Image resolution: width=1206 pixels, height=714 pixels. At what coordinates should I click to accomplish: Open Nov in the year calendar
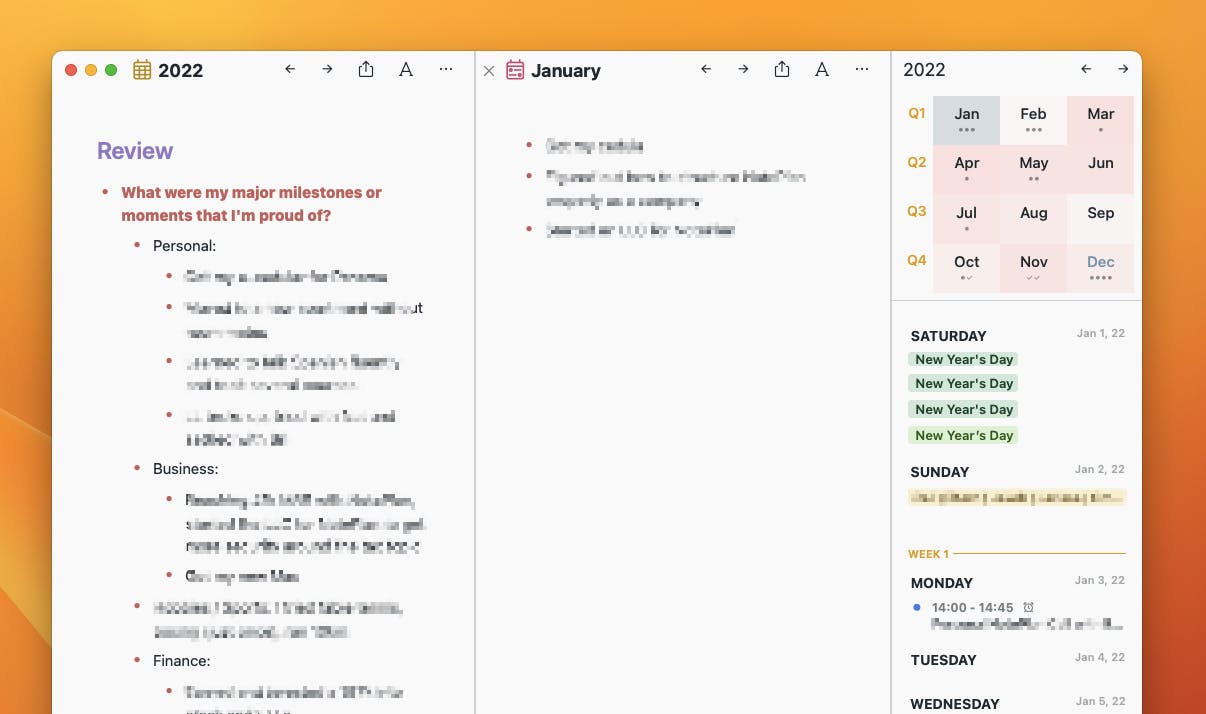pyautogui.click(x=1033, y=268)
